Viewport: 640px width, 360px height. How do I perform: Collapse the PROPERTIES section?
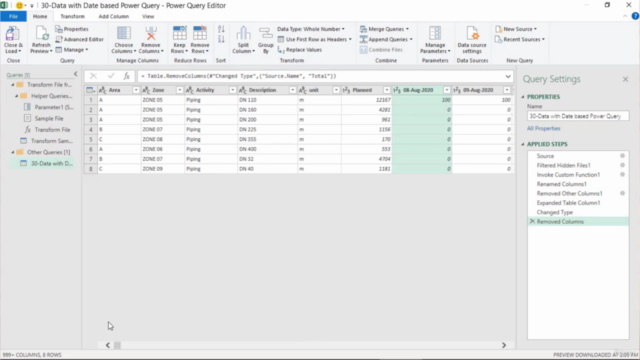(x=523, y=97)
